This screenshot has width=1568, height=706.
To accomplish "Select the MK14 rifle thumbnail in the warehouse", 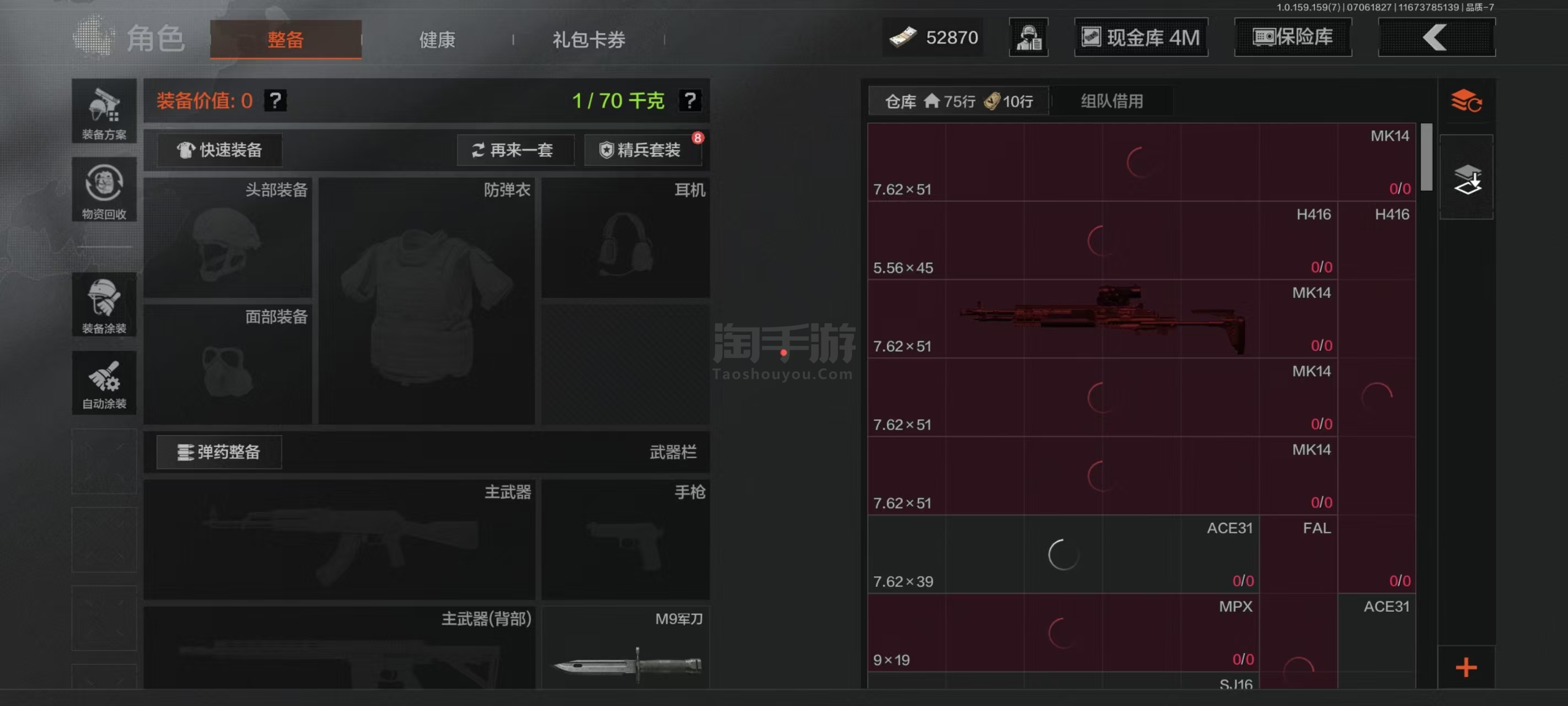I will point(1102,319).
